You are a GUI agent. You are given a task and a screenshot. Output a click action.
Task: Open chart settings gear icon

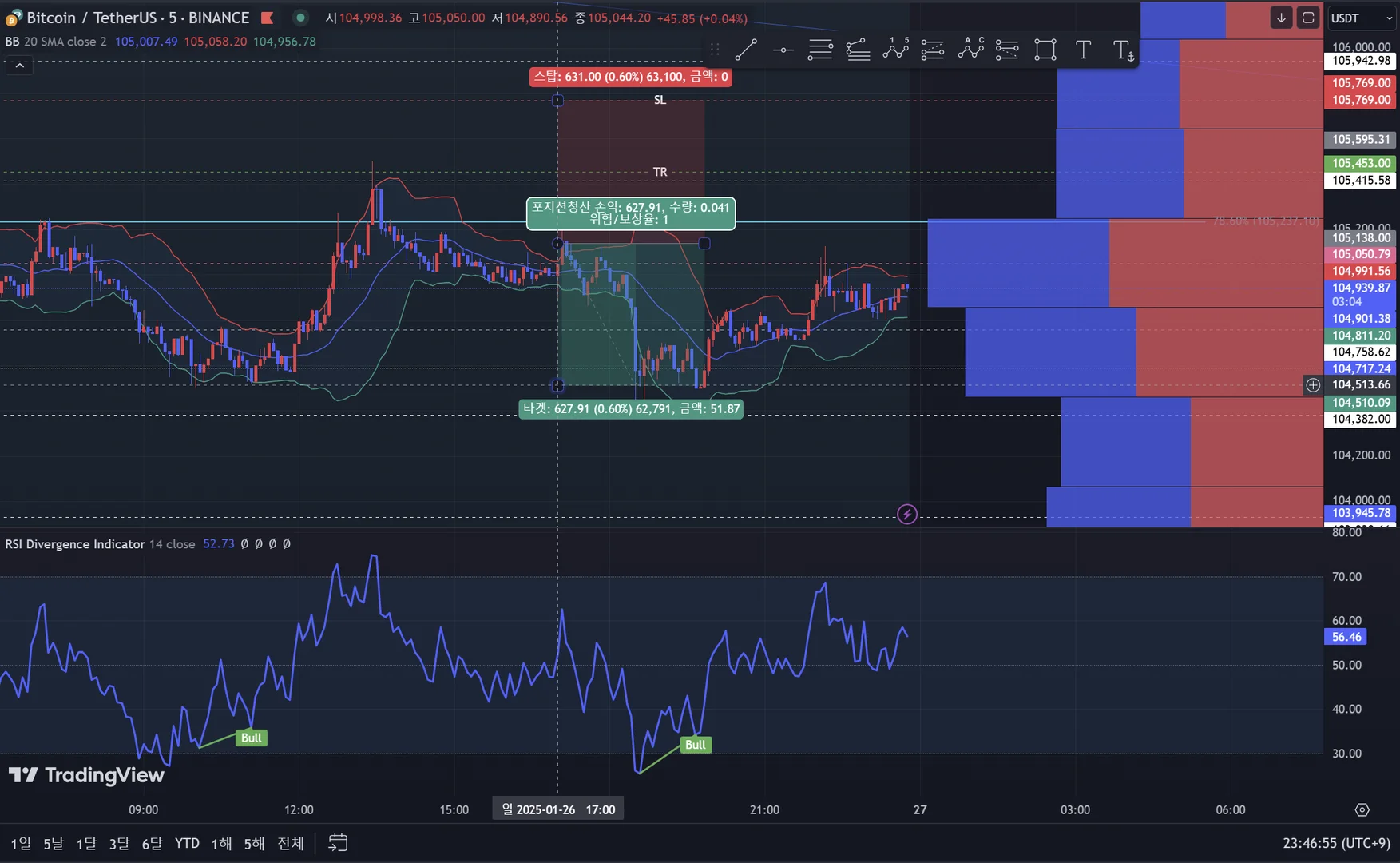[x=1362, y=809]
